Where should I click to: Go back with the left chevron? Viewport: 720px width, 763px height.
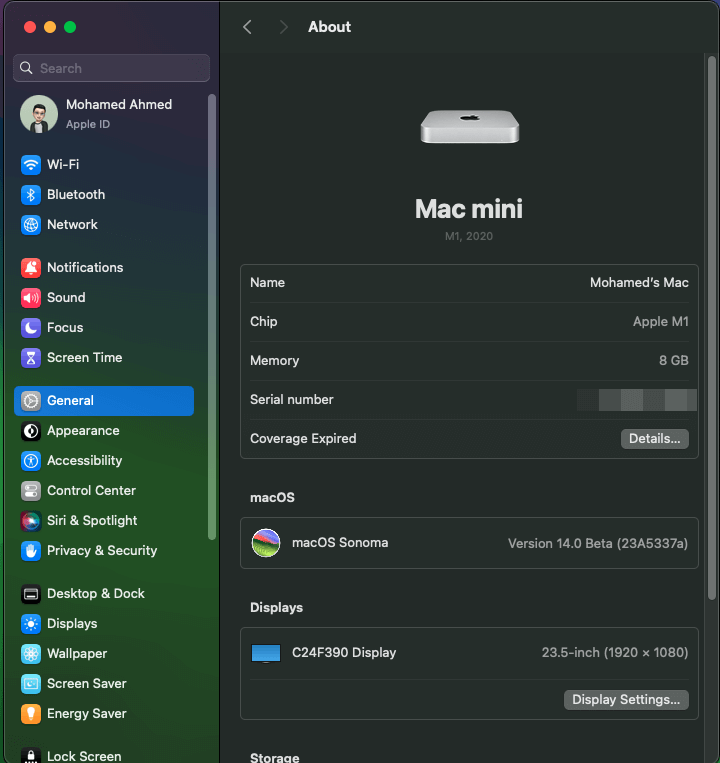(247, 27)
